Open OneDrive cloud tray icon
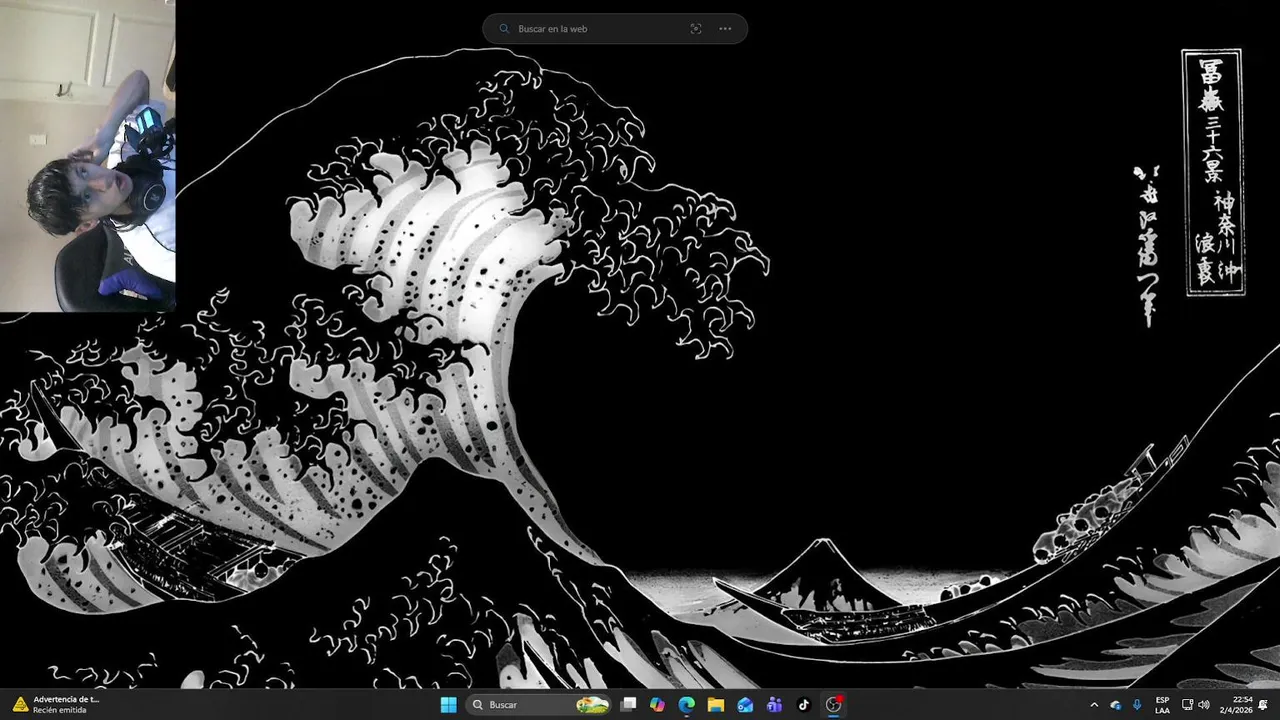This screenshot has height=720, width=1280. [x=1116, y=705]
